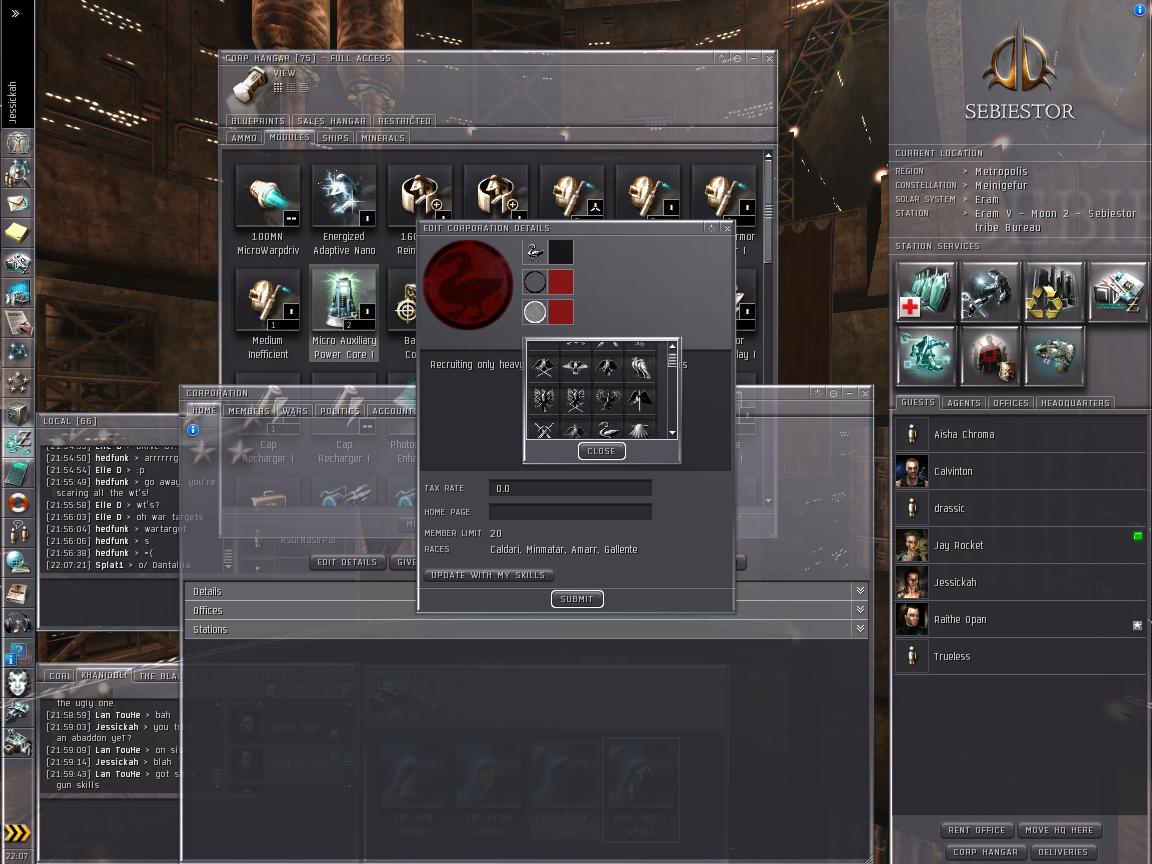This screenshot has height=864, width=1152.
Task: Click logo picker scroll-up arrow
Action: pyautogui.click(x=672, y=346)
